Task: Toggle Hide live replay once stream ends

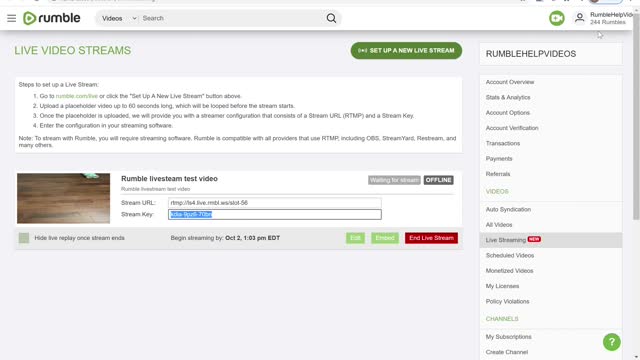Action: (24, 238)
